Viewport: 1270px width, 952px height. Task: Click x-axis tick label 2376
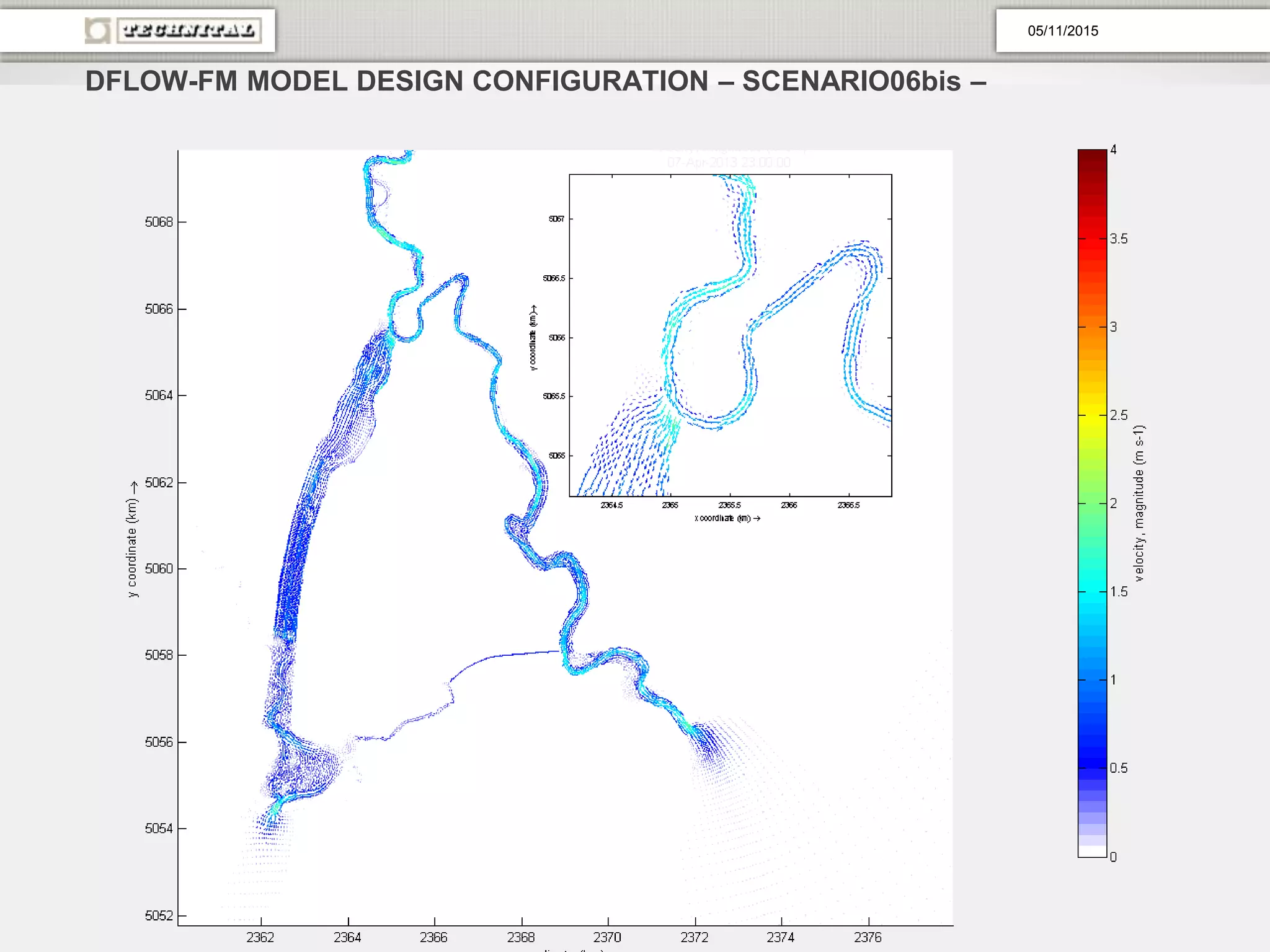tap(868, 937)
